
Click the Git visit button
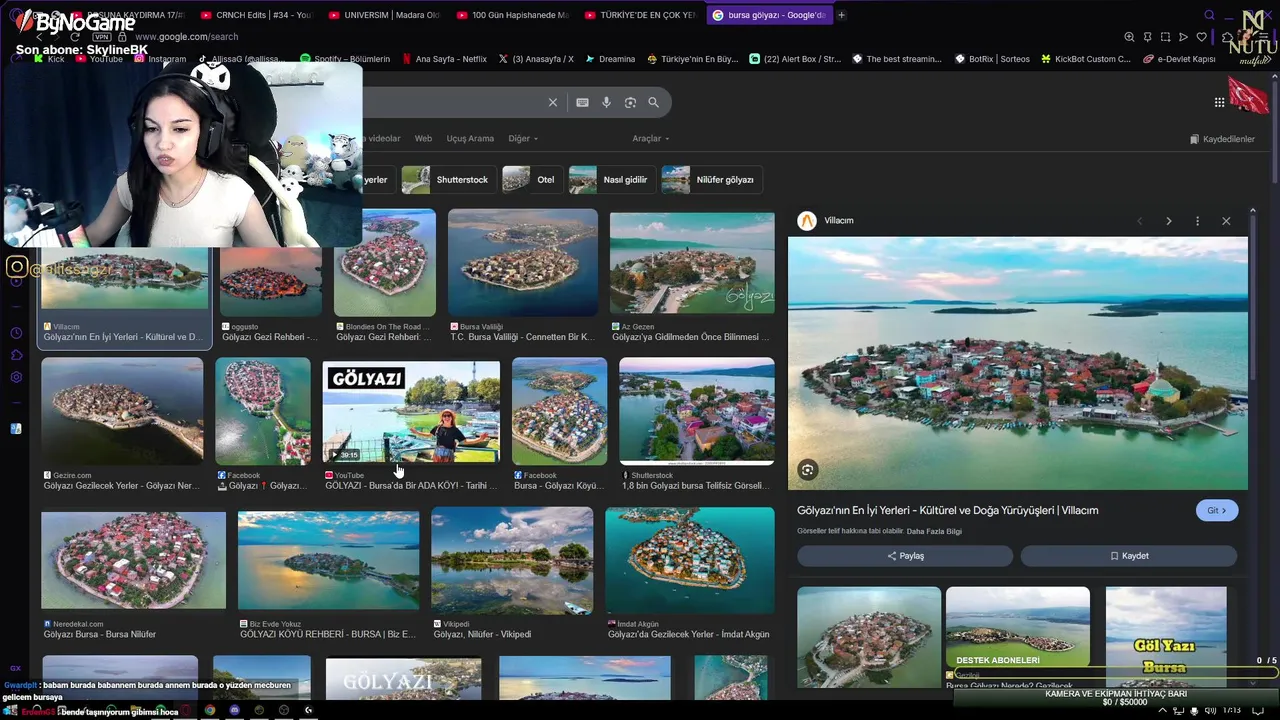[1217, 510]
